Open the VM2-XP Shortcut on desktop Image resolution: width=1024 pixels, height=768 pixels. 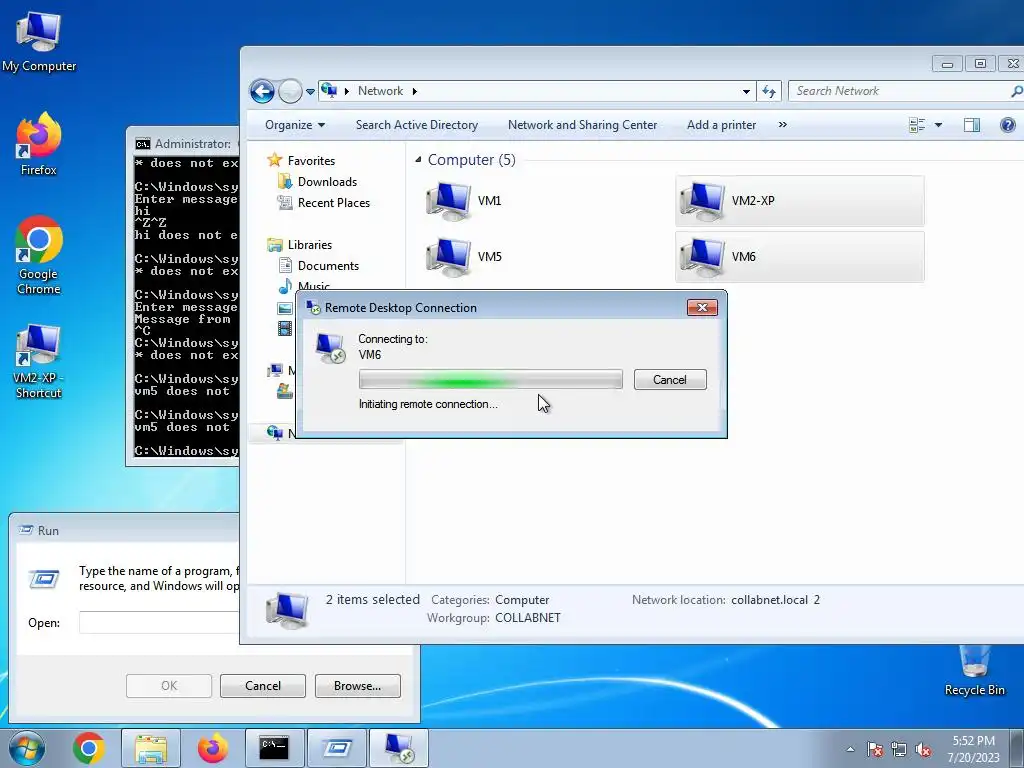39,360
